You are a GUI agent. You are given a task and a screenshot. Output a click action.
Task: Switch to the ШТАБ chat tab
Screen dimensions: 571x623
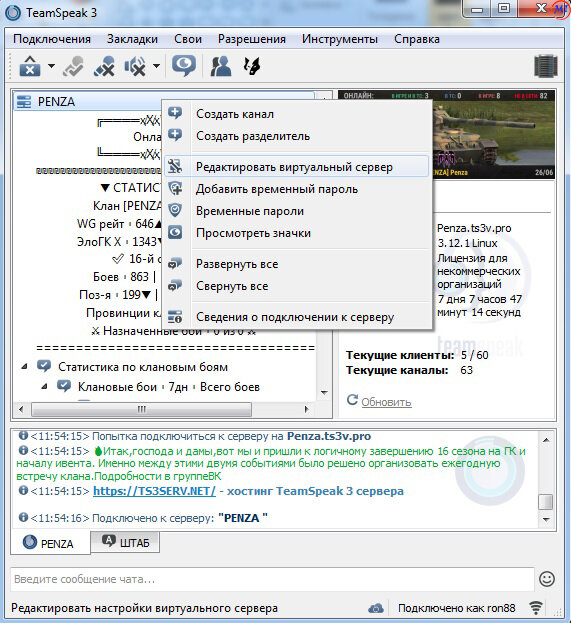point(126,542)
